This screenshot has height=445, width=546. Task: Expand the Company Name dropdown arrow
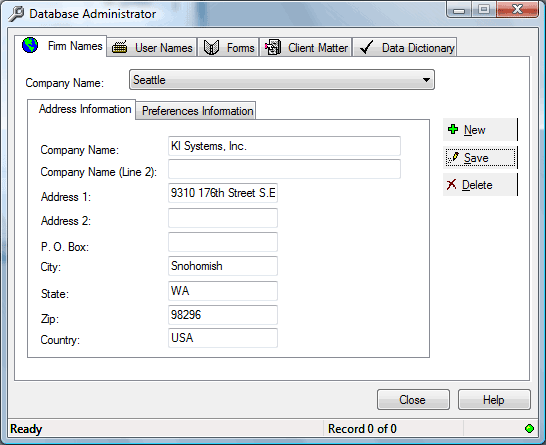point(426,80)
